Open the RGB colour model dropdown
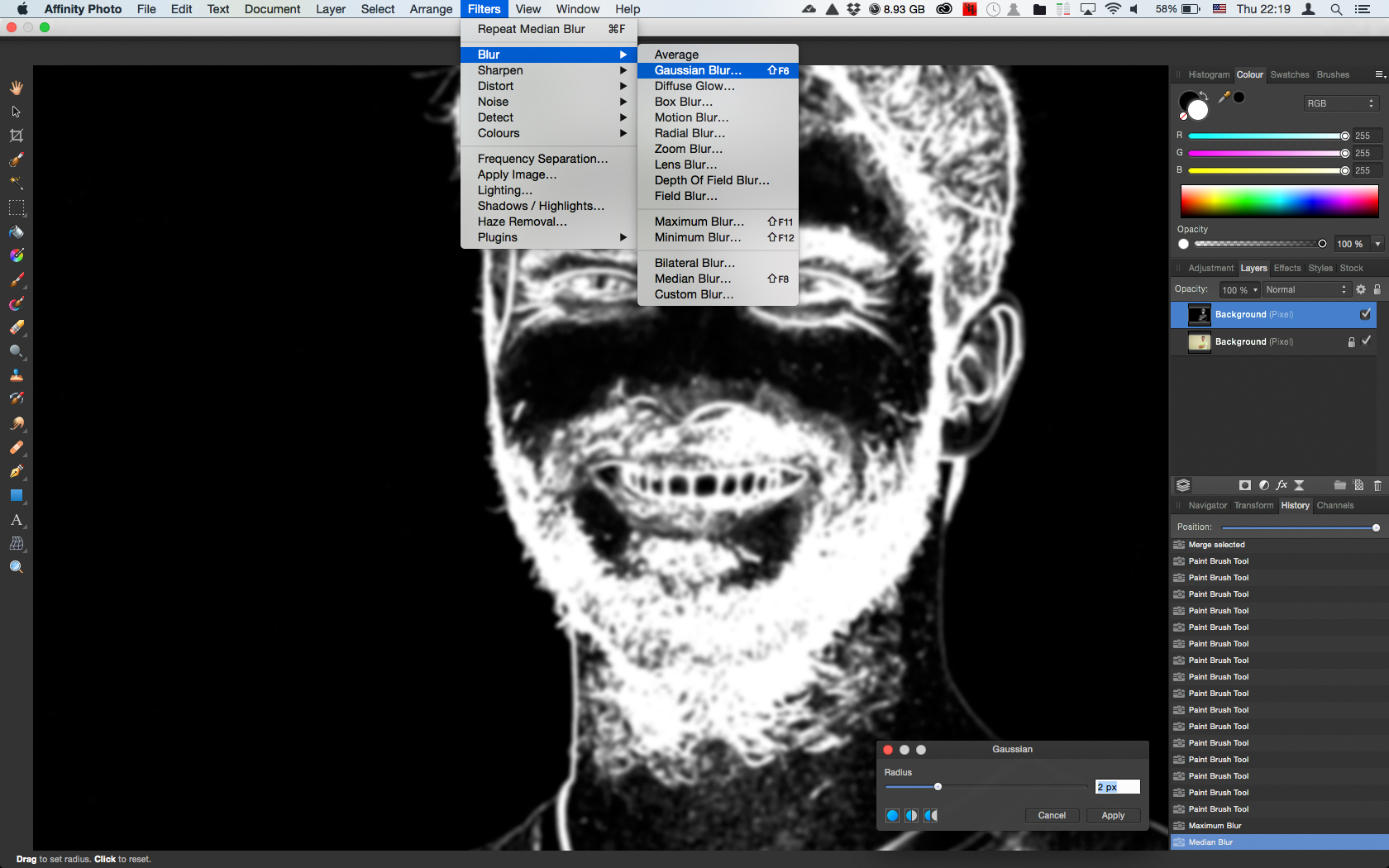The height and width of the screenshot is (868, 1389). click(1340, 103)
